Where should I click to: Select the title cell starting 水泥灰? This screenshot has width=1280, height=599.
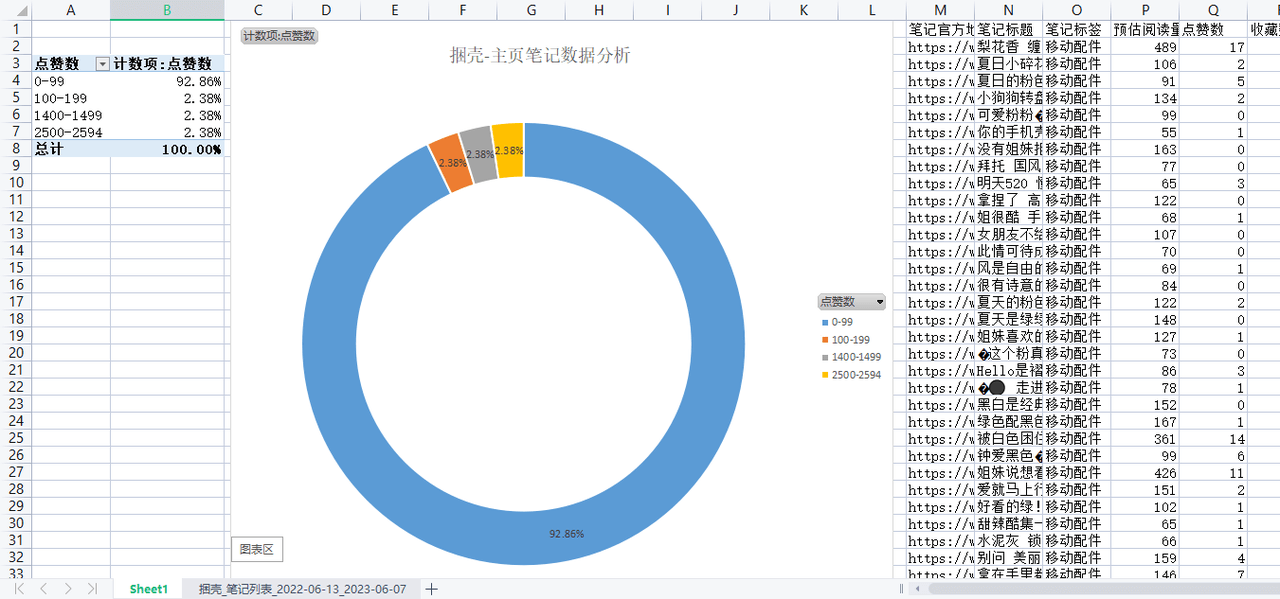(1009, 541)
